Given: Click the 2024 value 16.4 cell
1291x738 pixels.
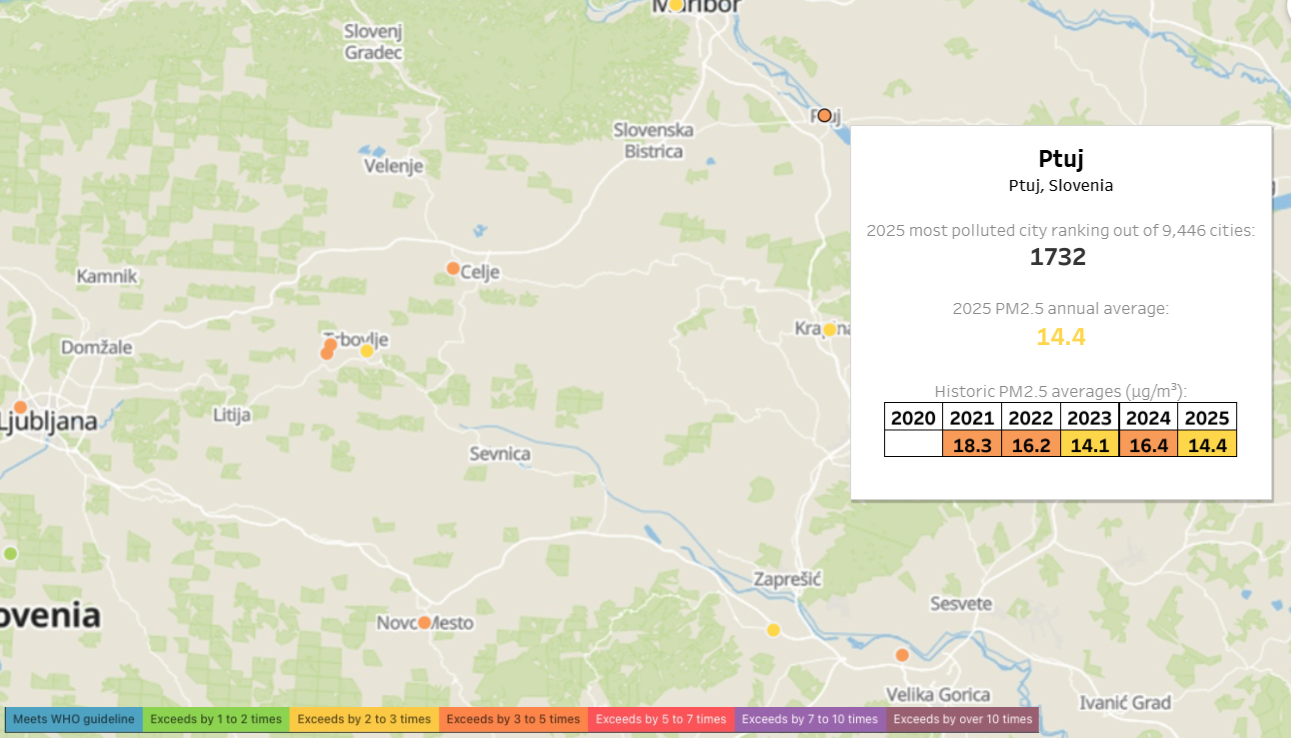Looking at the screenshot, I should pyautogui.click(x=1149, y=444).
